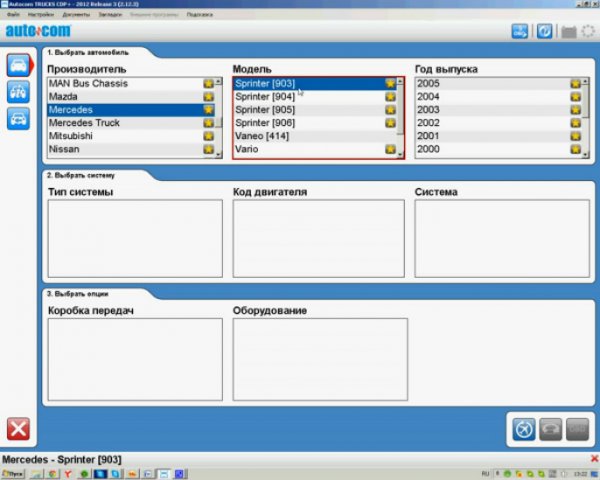This screenshot has width=600, height=480.
Task: Toggle favorite star for year 2003
Action: (576, 110)
